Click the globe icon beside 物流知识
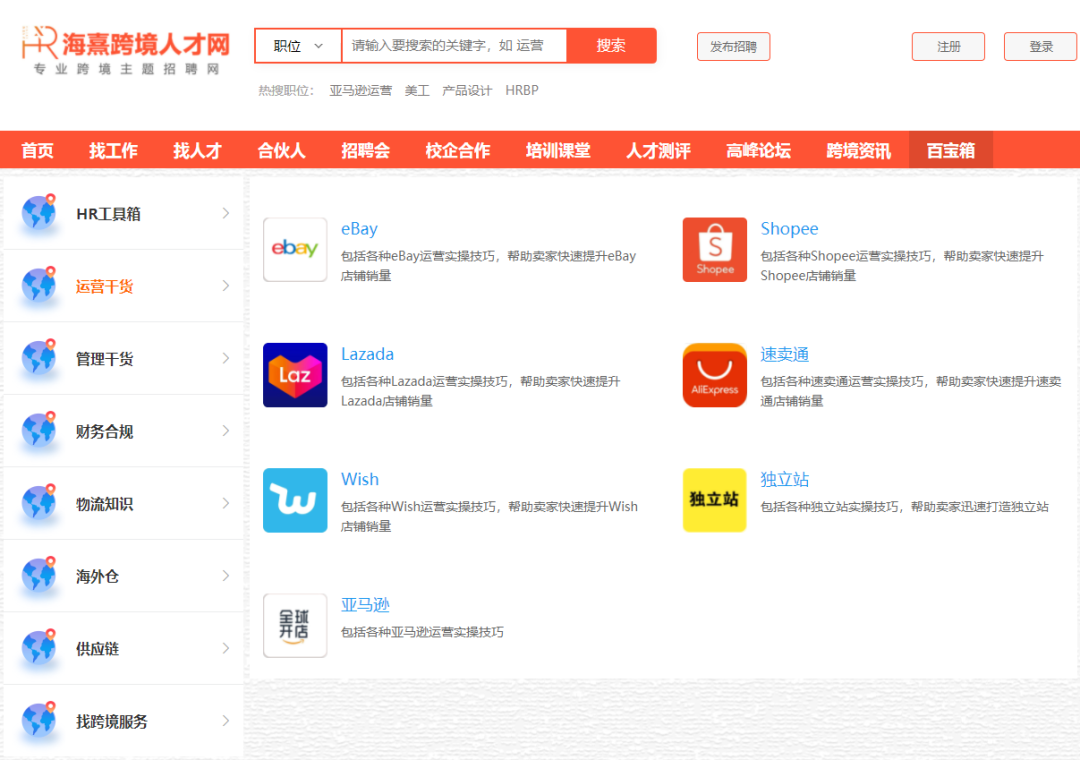The image size is (1080, 760). [39, 503]
